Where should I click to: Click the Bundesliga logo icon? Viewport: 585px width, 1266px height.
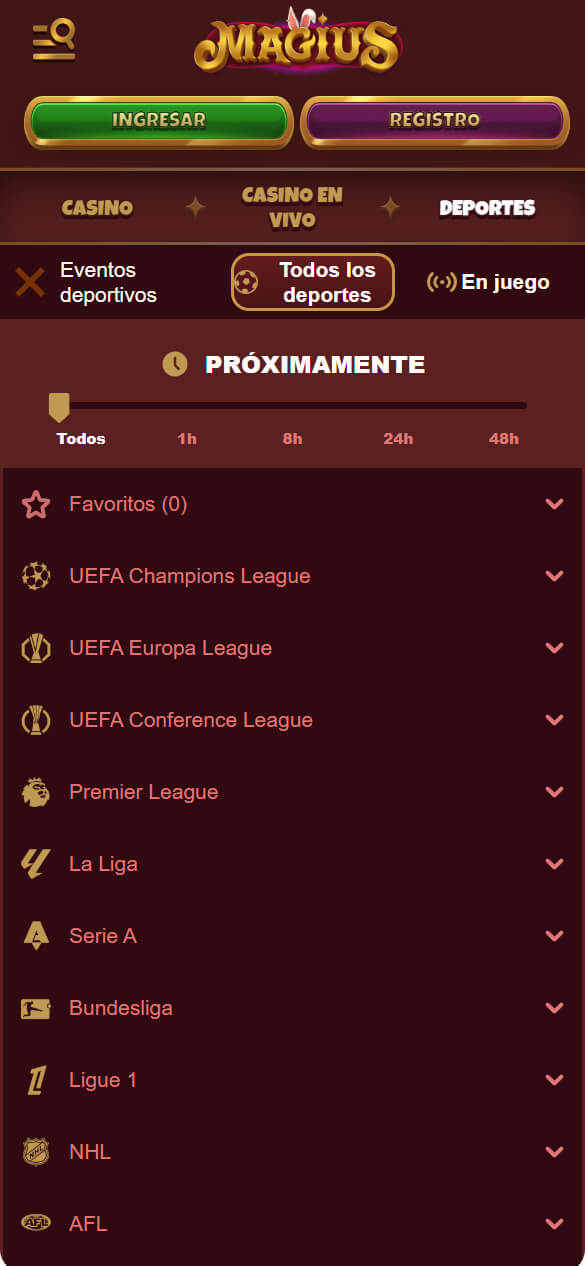[36, 1008]
